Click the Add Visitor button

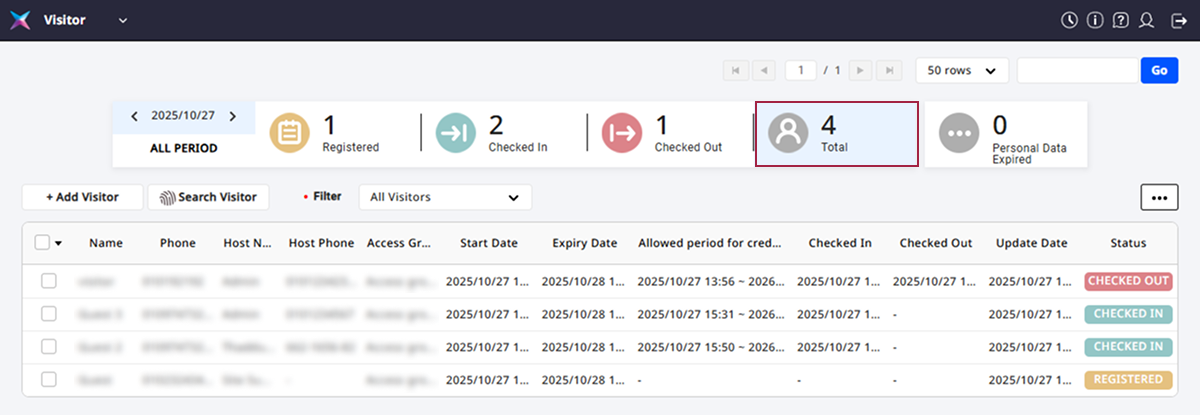click(x=82, y=197)
